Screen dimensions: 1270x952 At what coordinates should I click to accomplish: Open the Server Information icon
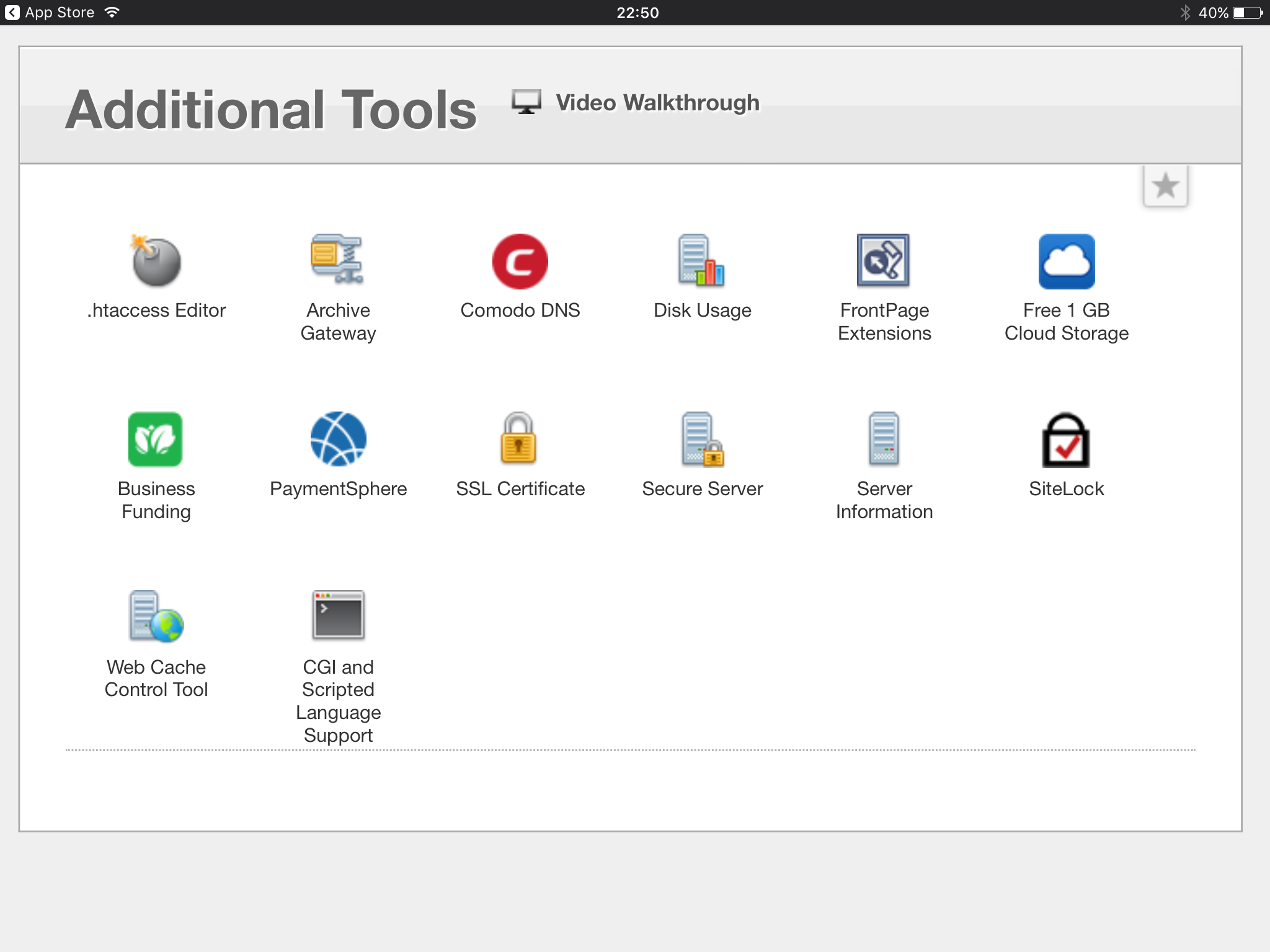[x=884, y=439]
